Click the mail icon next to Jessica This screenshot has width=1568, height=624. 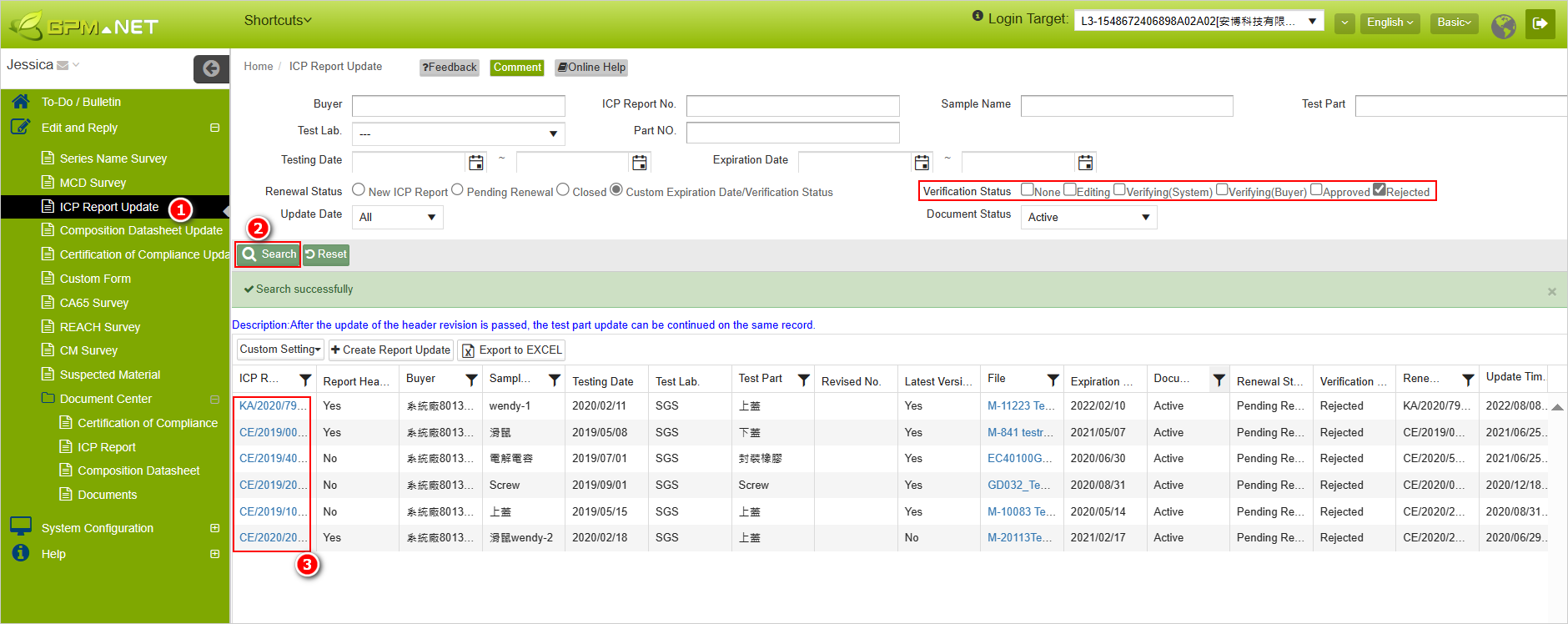(x=63, y=65)
